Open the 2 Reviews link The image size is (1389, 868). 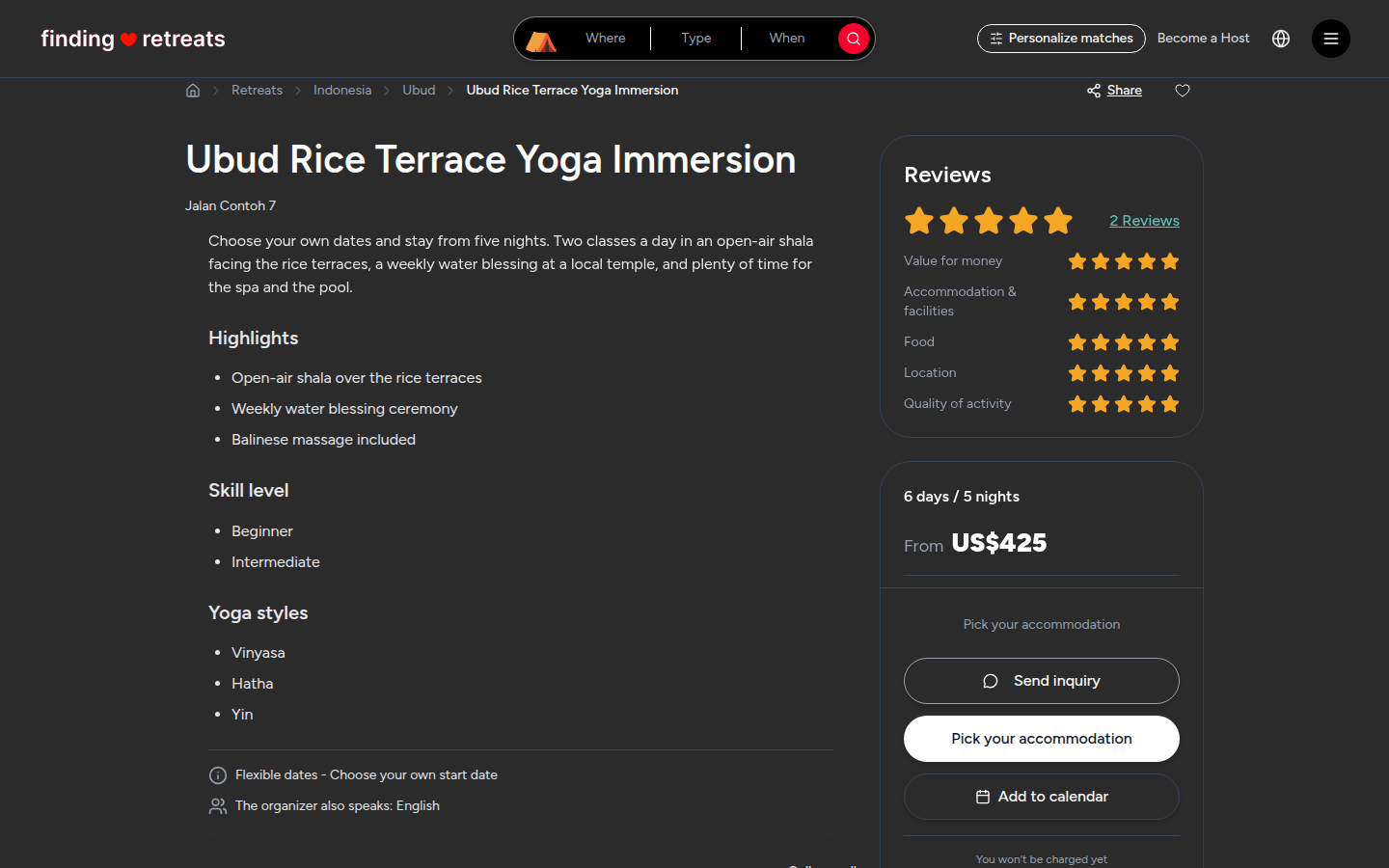1144,221
